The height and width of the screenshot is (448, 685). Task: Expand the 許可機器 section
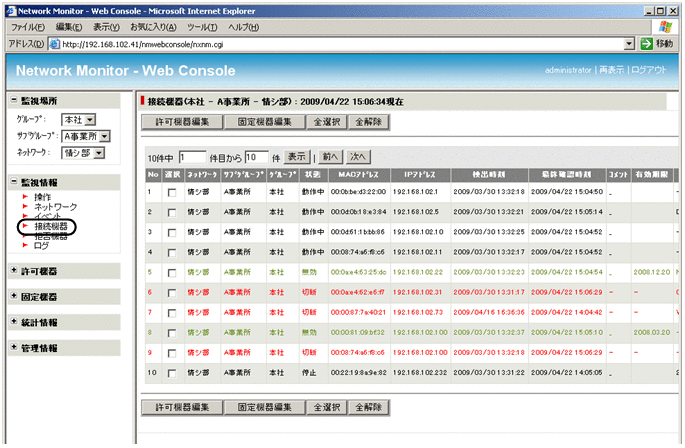[x=13, y=271]
